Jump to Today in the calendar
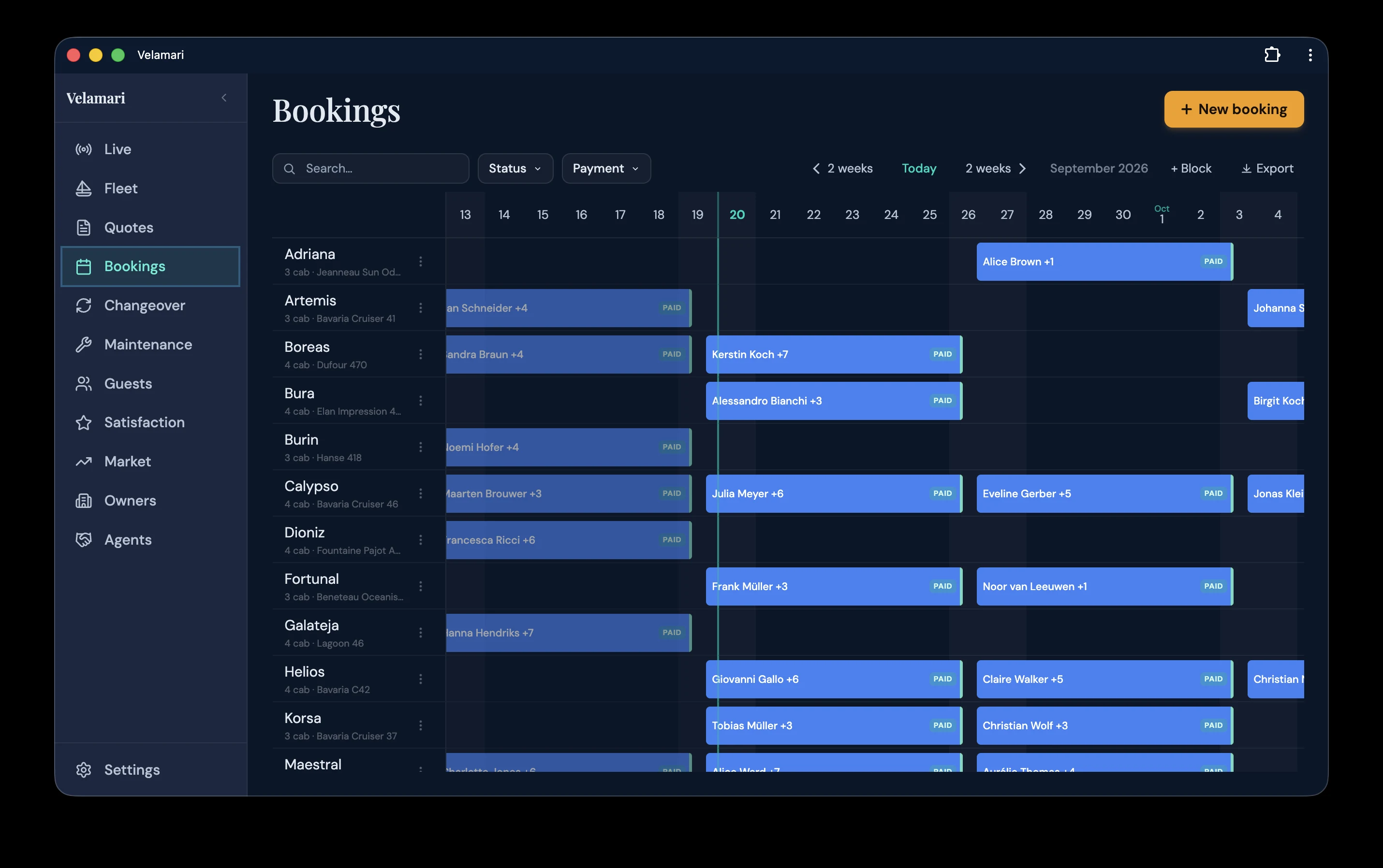 (x=919, y=168)
